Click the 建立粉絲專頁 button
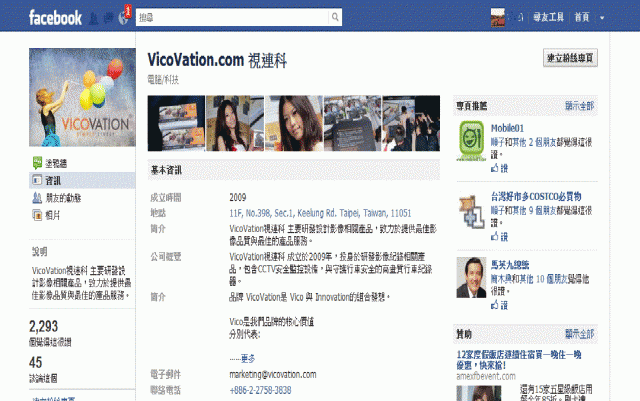640x401 pixels. click(570, 58)
